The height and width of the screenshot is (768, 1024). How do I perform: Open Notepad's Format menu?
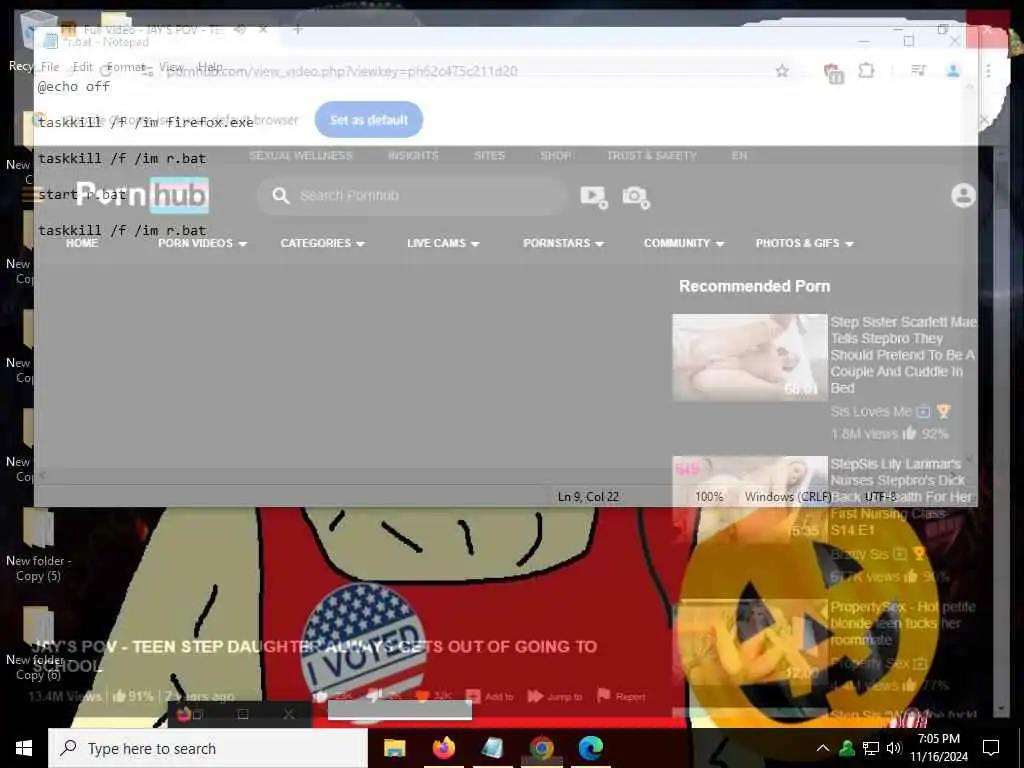(x=125, y=67)
